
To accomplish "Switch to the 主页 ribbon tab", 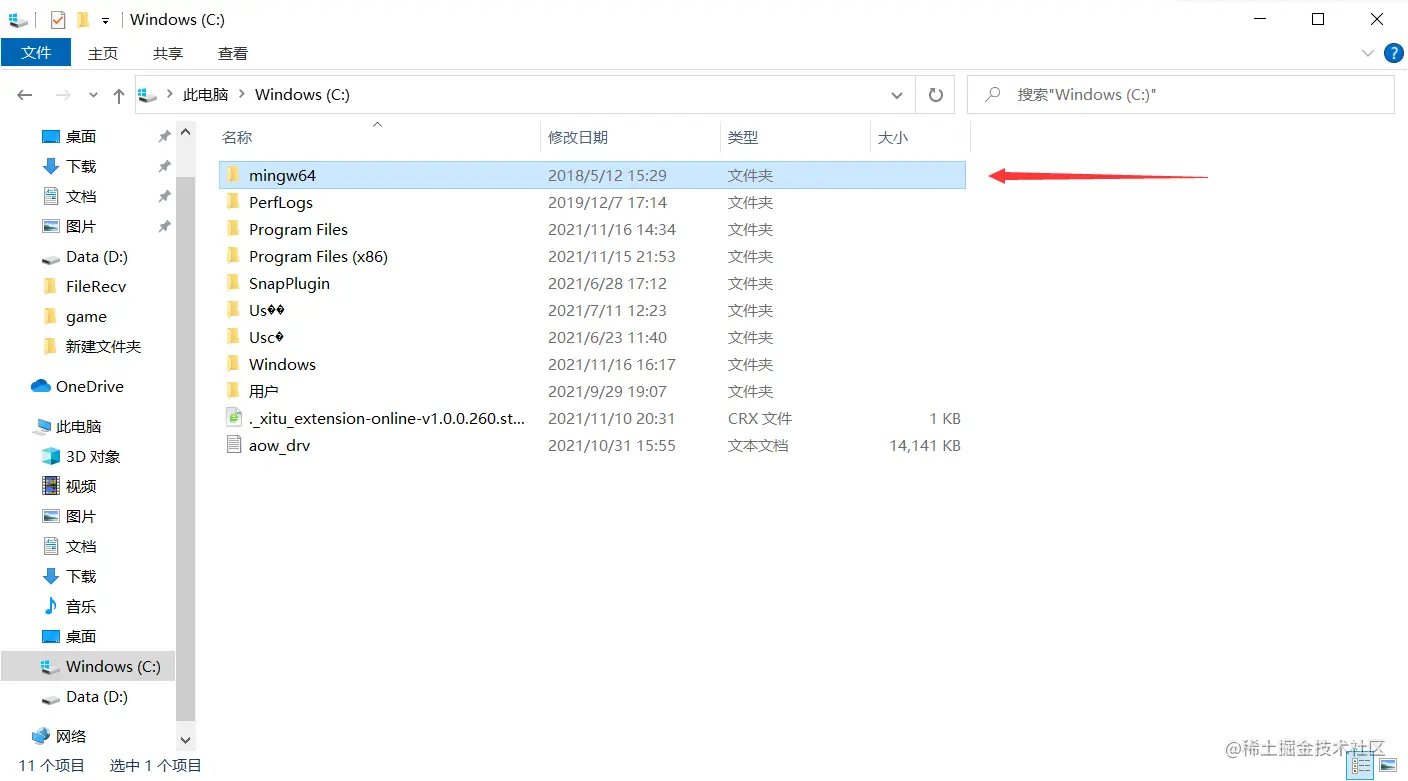I will 103,53.
